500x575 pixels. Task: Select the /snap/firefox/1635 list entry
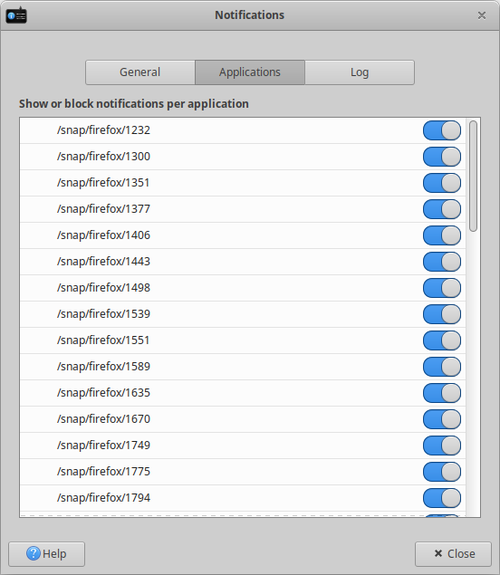243,393
